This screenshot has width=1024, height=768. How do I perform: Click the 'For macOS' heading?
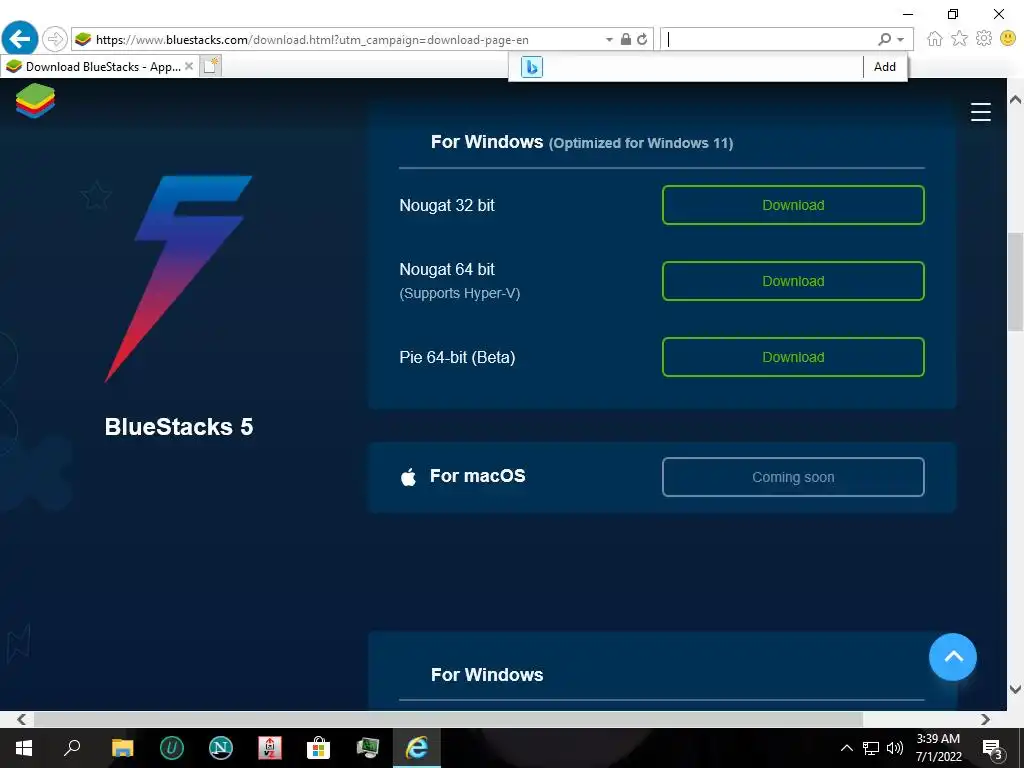point(477,476)
